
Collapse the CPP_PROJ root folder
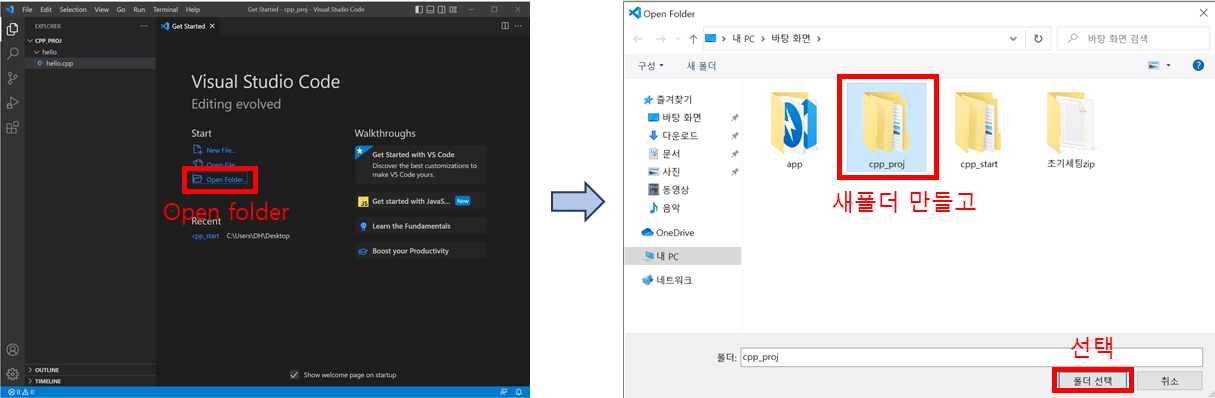tap(46, 42)
